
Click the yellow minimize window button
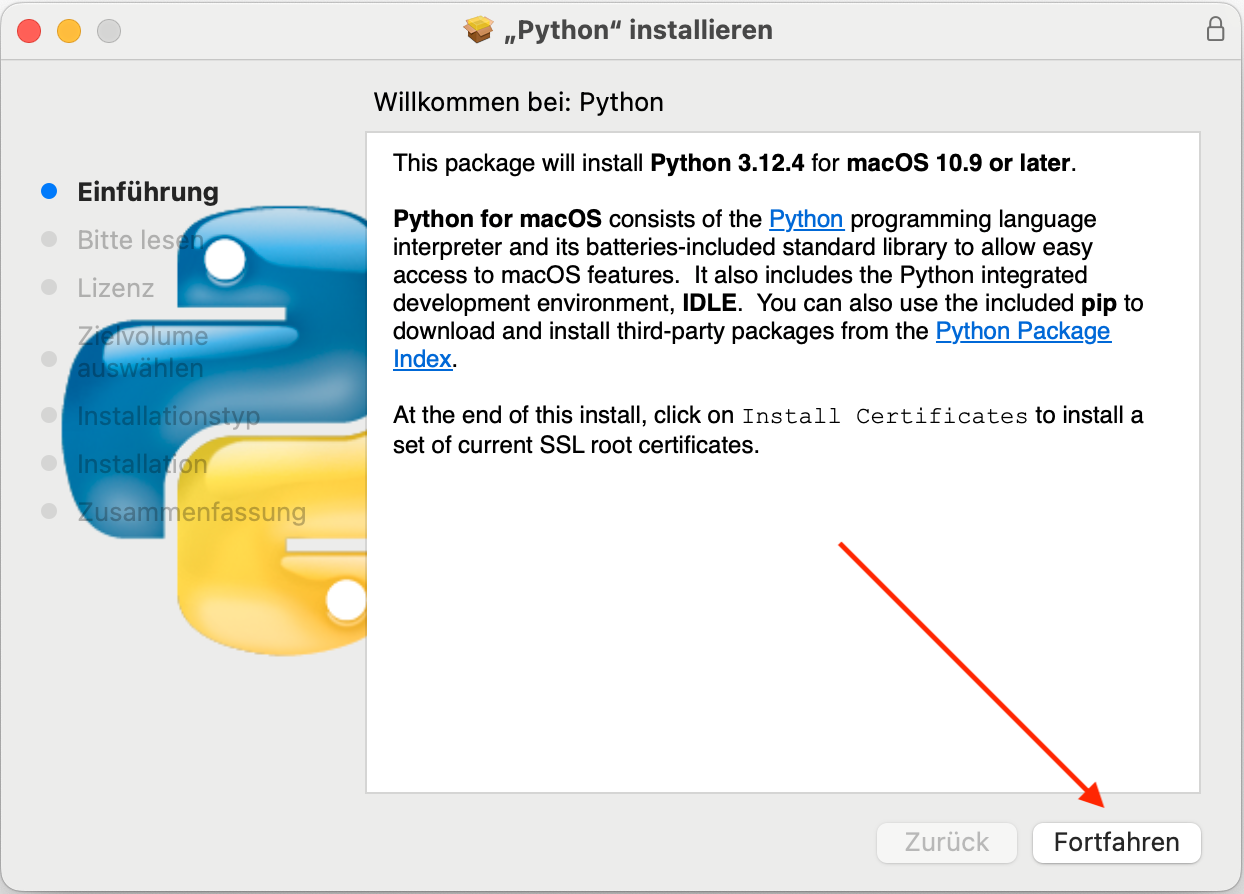click(69, 30)
